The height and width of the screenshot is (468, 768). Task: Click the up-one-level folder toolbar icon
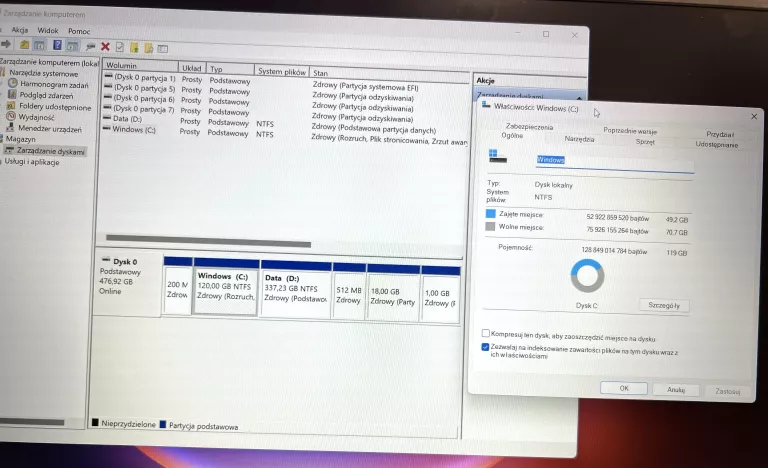coord(24,45)
